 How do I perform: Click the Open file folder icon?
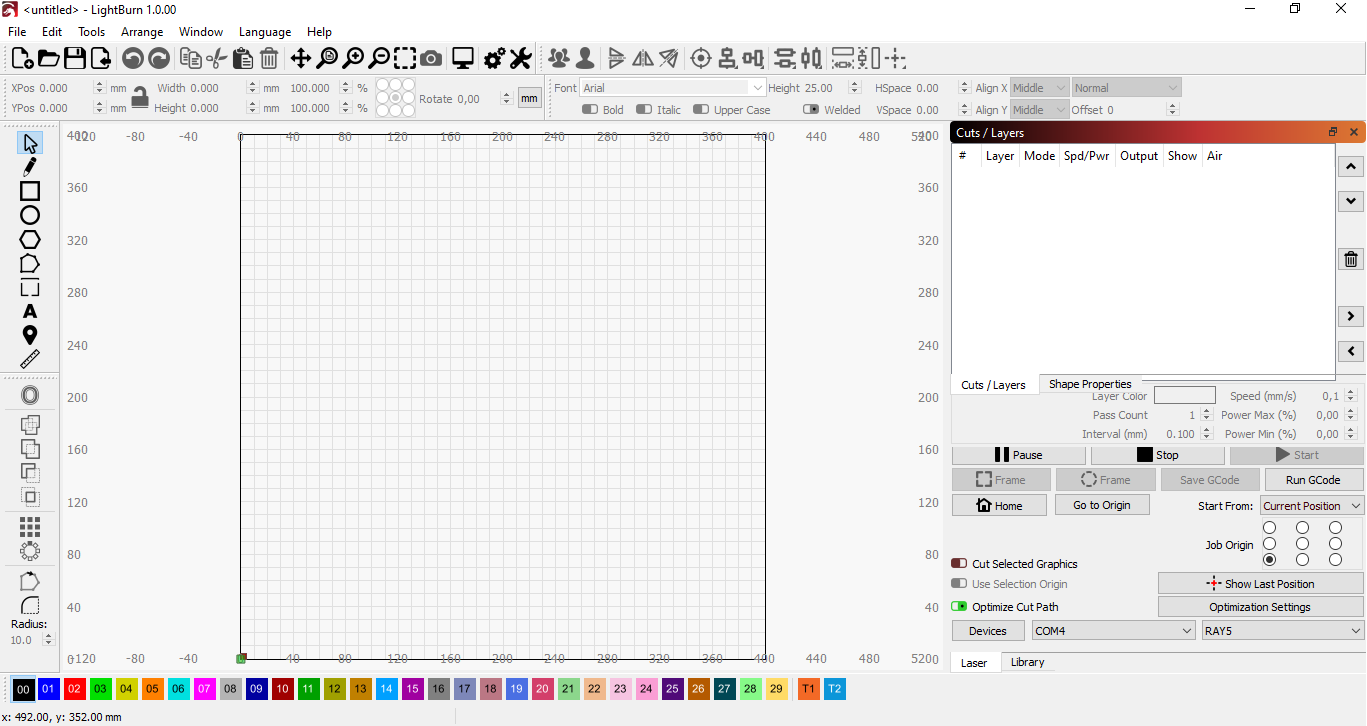(x=48, y=58)
